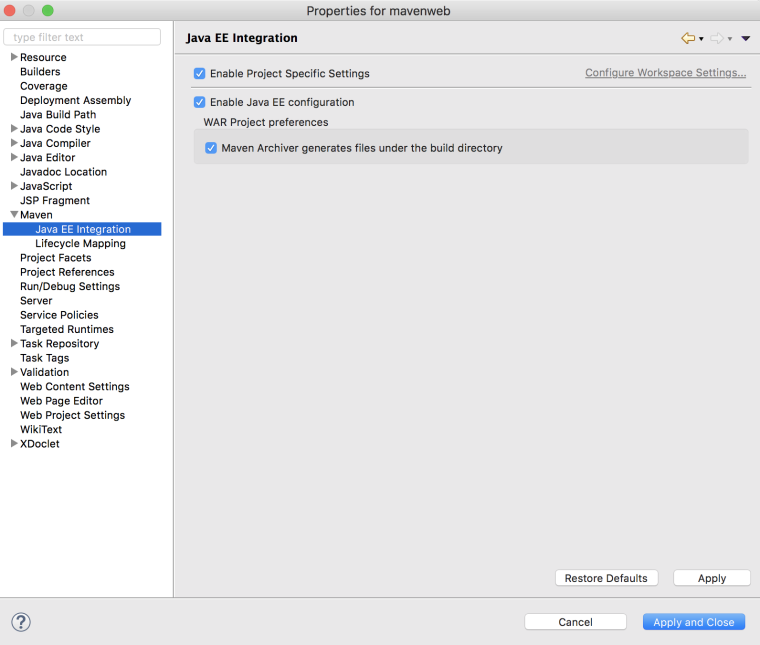Viewport: 760px width, 645px height.
Task: Focus the type filter text field
Action: (x=82, y=37)
